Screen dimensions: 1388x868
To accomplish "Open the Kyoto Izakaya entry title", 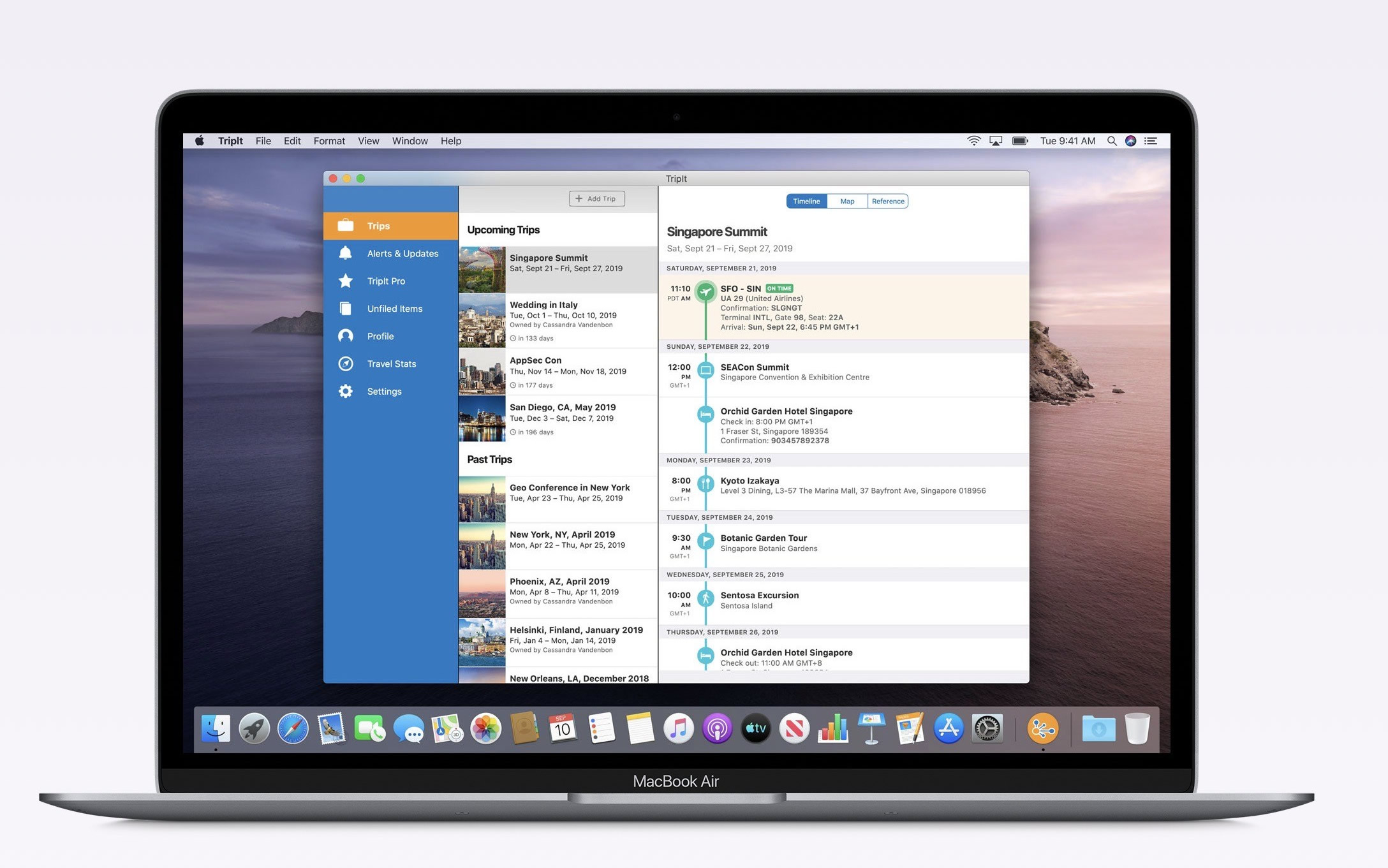I will (749, 480).
